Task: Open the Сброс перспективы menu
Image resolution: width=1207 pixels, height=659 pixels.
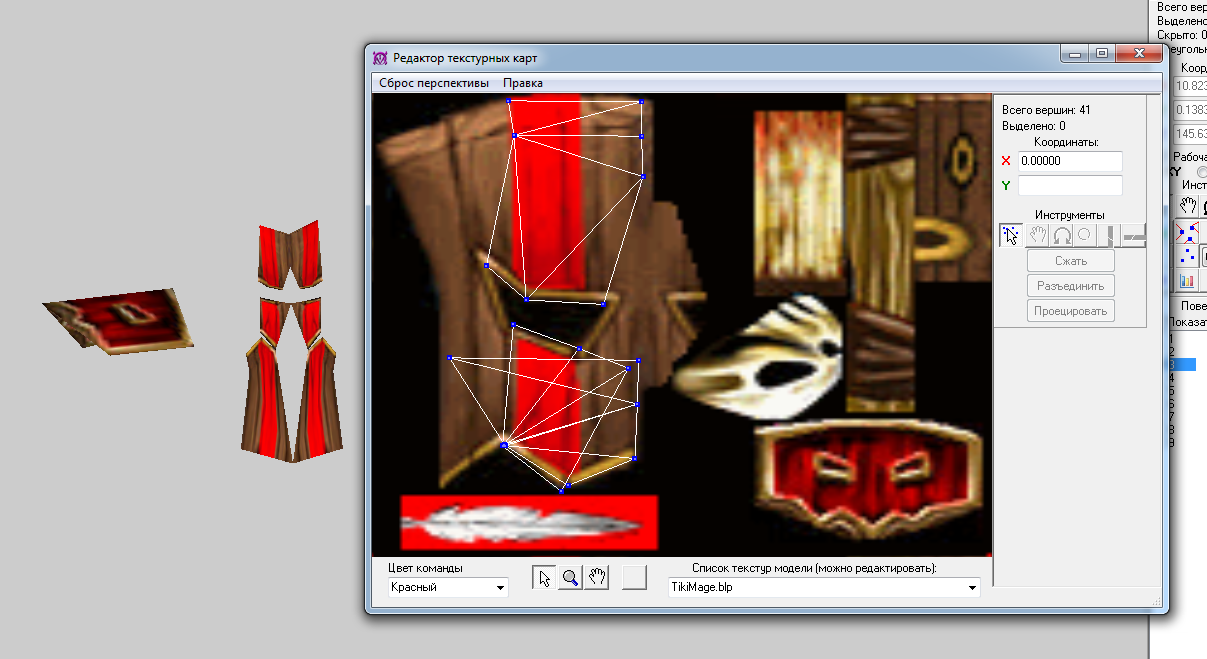Action: coord(434,83)
